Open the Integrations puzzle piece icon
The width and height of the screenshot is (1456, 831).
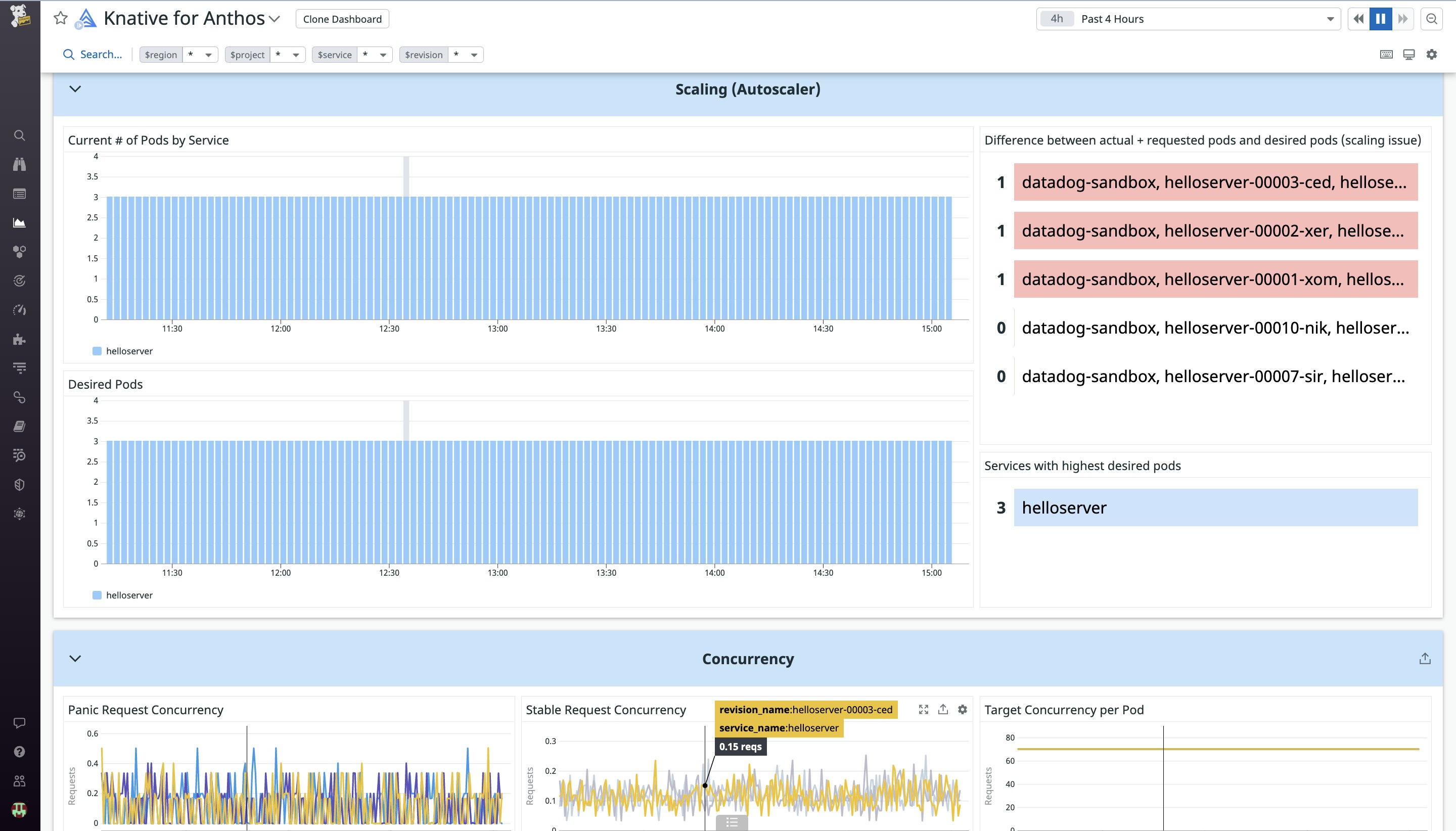[x=19, y=339]
